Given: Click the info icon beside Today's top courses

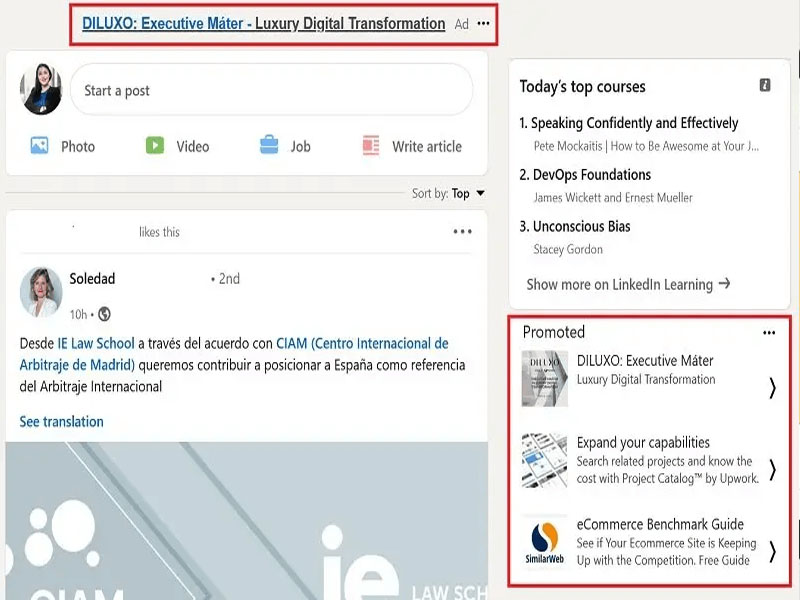Looking at the screenshot, I should coord(765,86).
